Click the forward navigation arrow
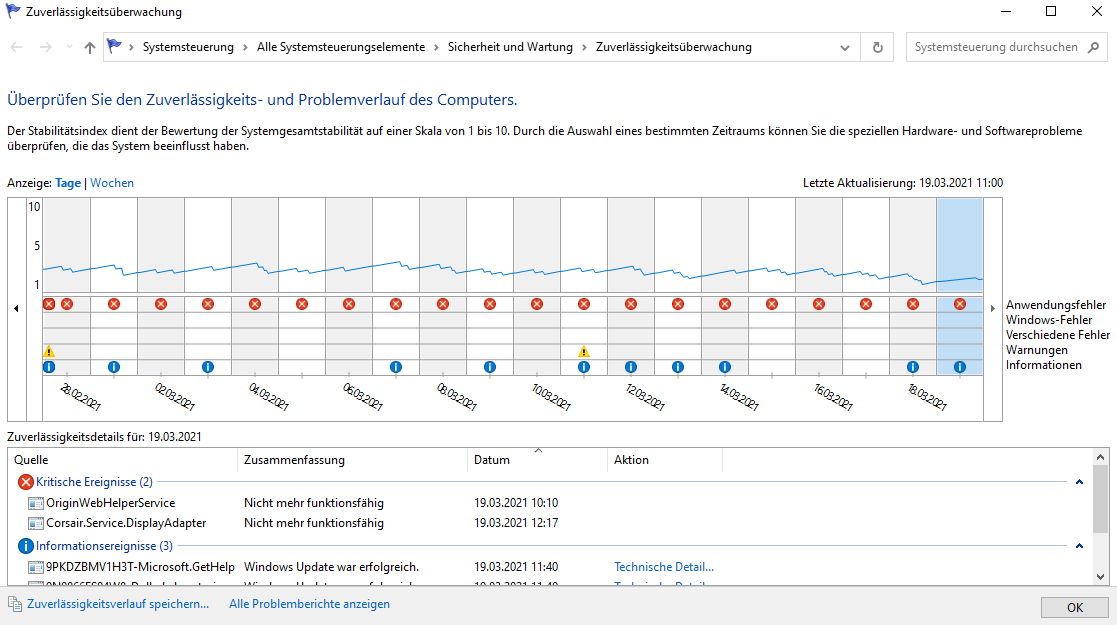 46,47
